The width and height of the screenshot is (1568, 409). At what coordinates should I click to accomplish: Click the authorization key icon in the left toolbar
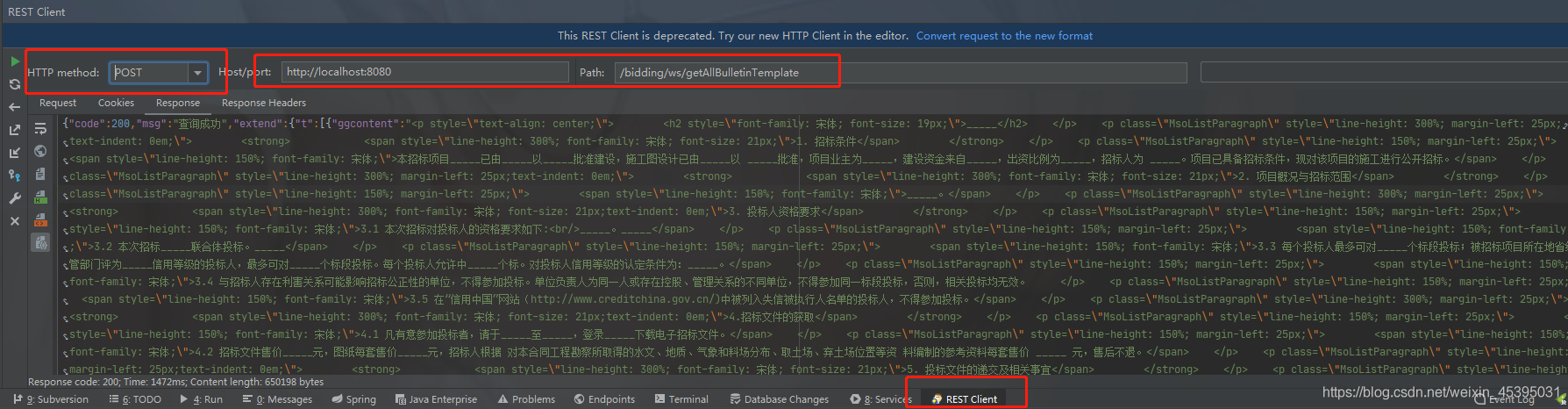click(15, 176)
